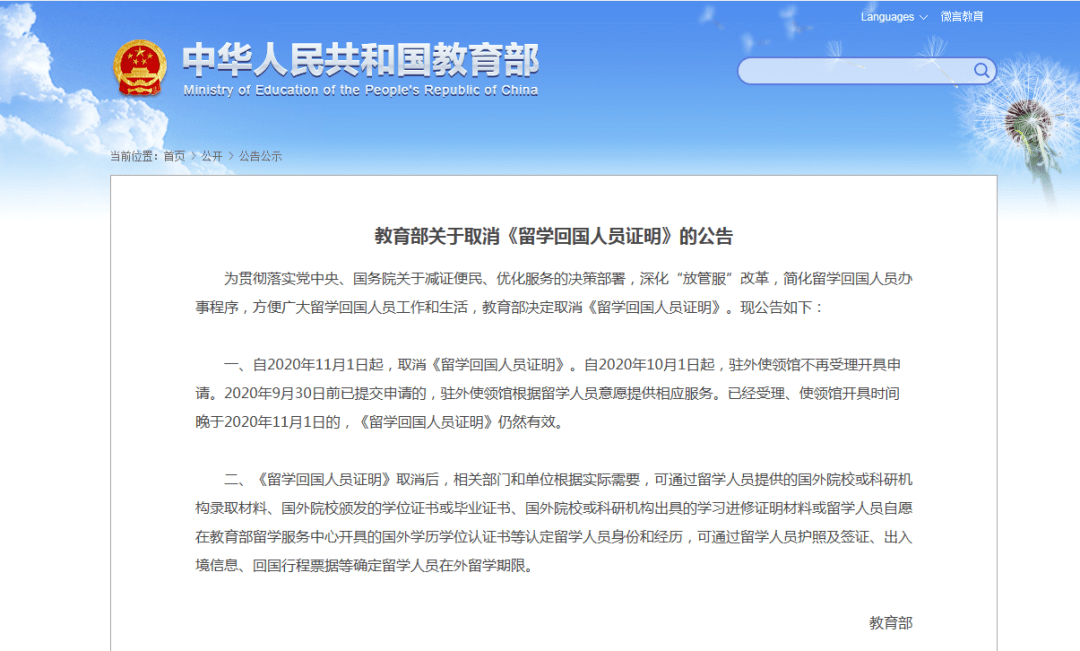1080x651 pixels.
Task: Click inside the header search field
Action: (x=866, y=70)
